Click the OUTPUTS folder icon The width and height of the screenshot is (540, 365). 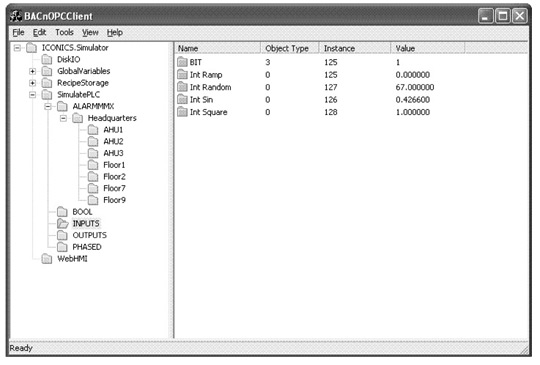tap(62, 235)
